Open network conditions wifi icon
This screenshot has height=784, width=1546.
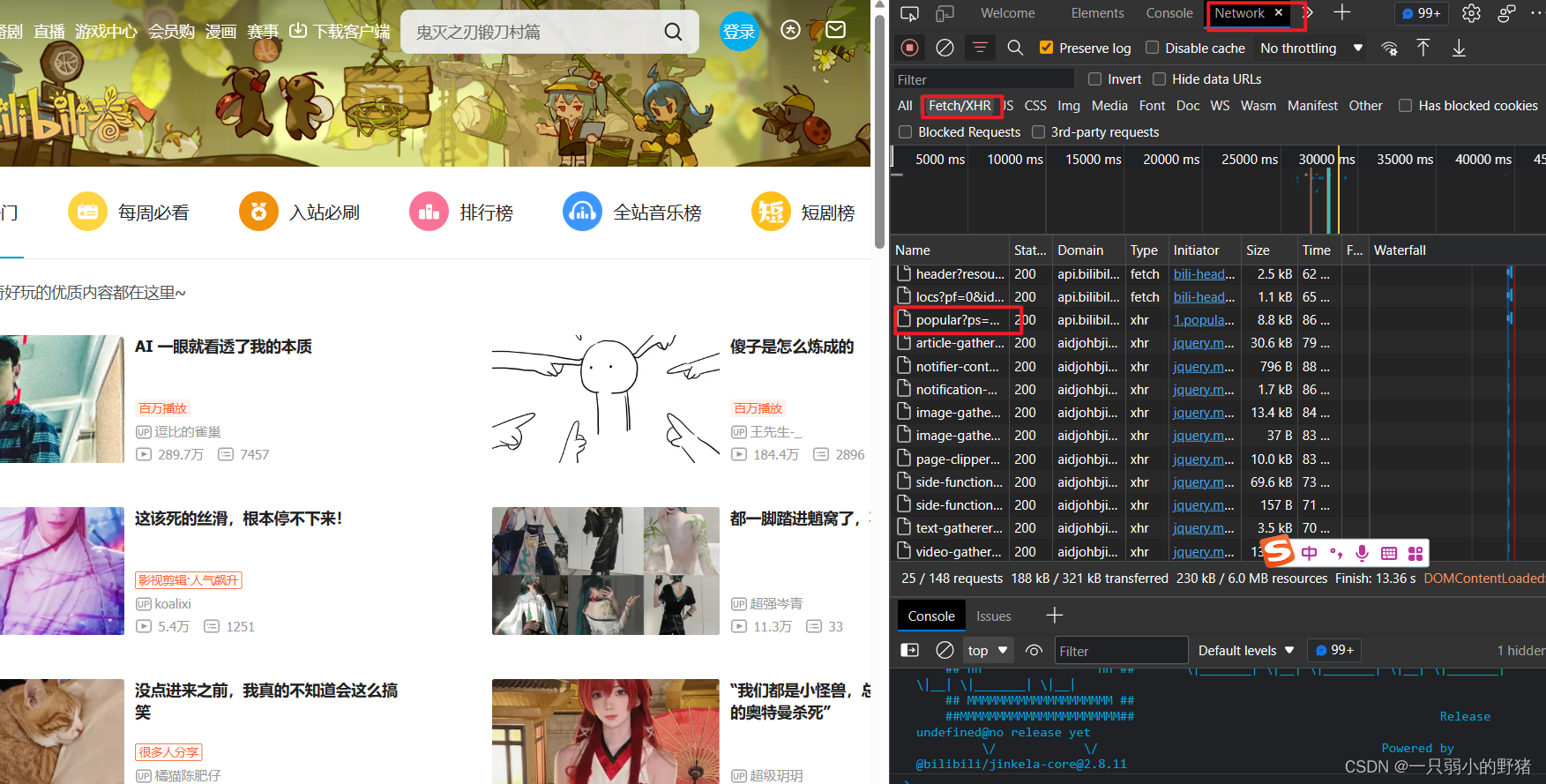1389,48
